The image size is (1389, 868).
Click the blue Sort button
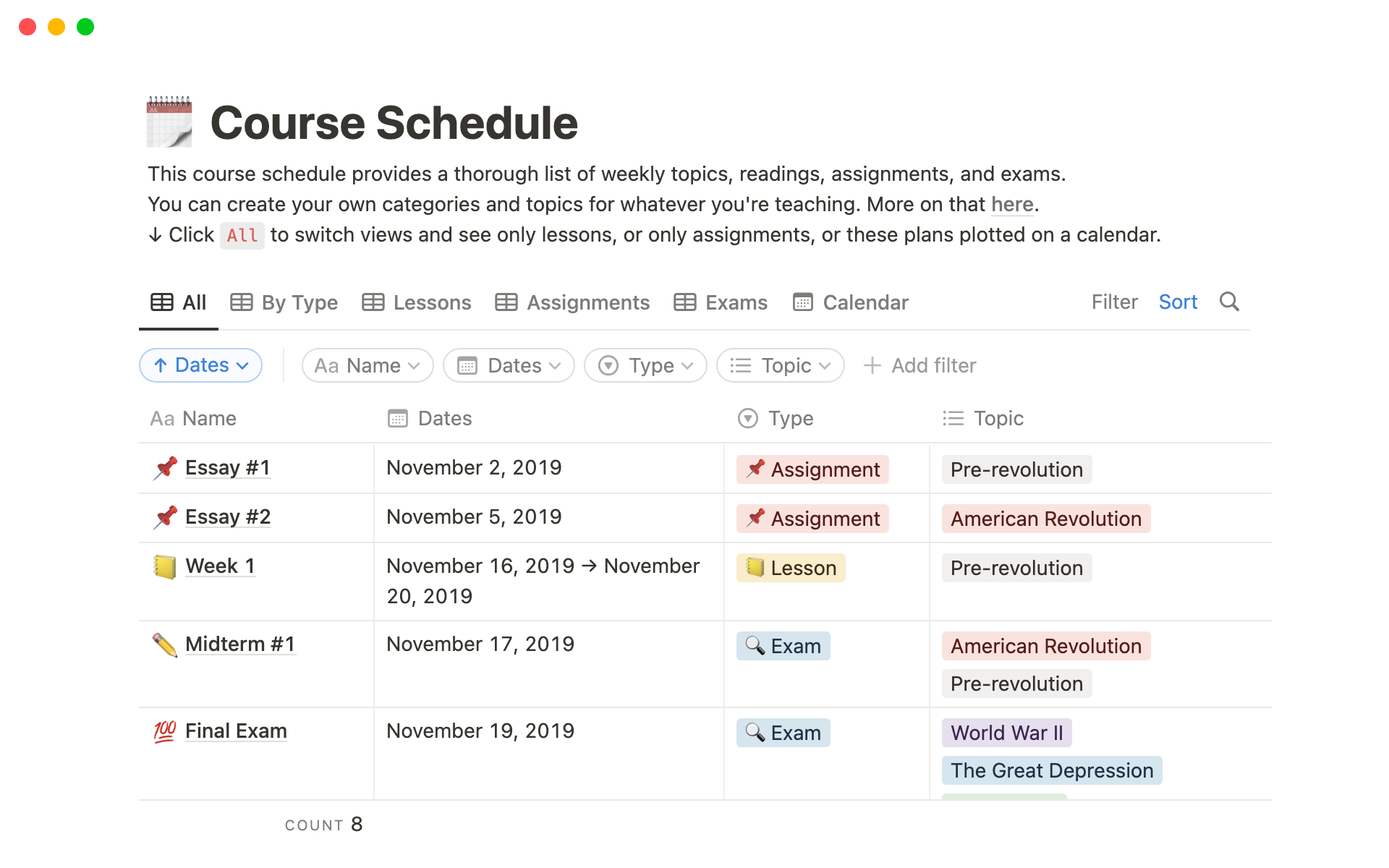1178,302
